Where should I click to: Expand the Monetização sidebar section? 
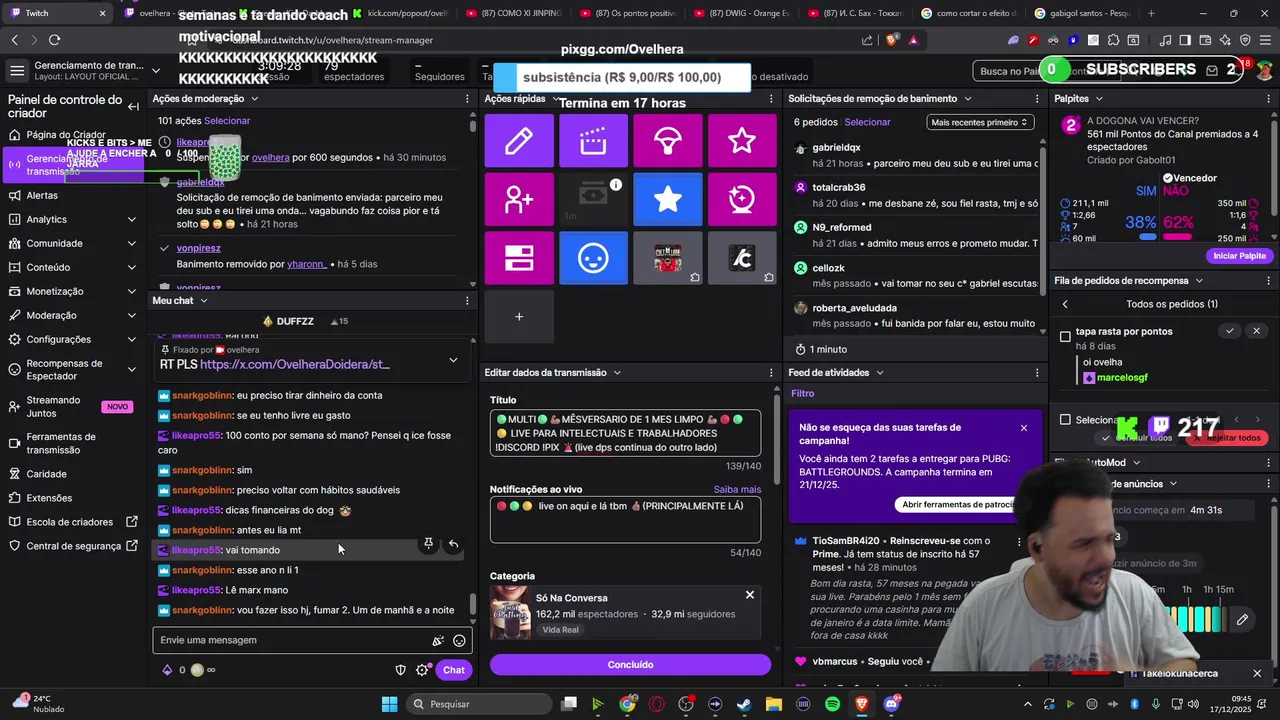tap(132, 291)
